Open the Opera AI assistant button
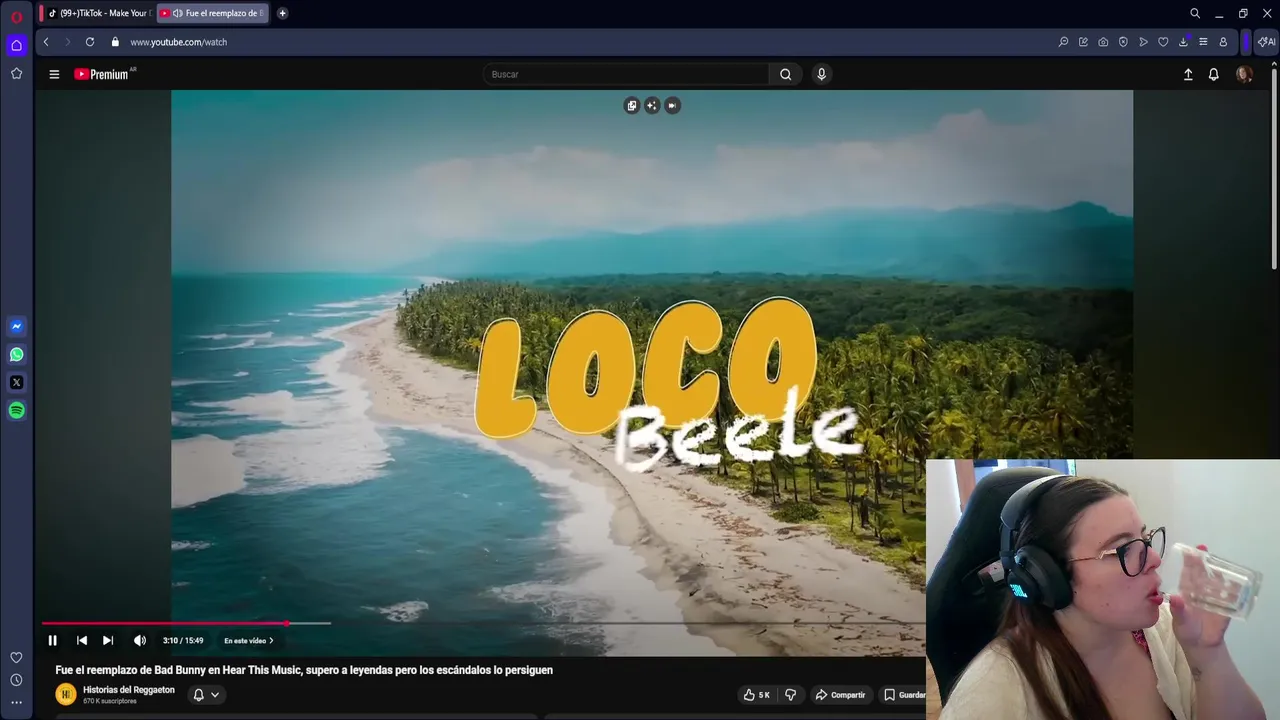The width and height of the screenshot is (1280, 720). [x=1266, y=42]
